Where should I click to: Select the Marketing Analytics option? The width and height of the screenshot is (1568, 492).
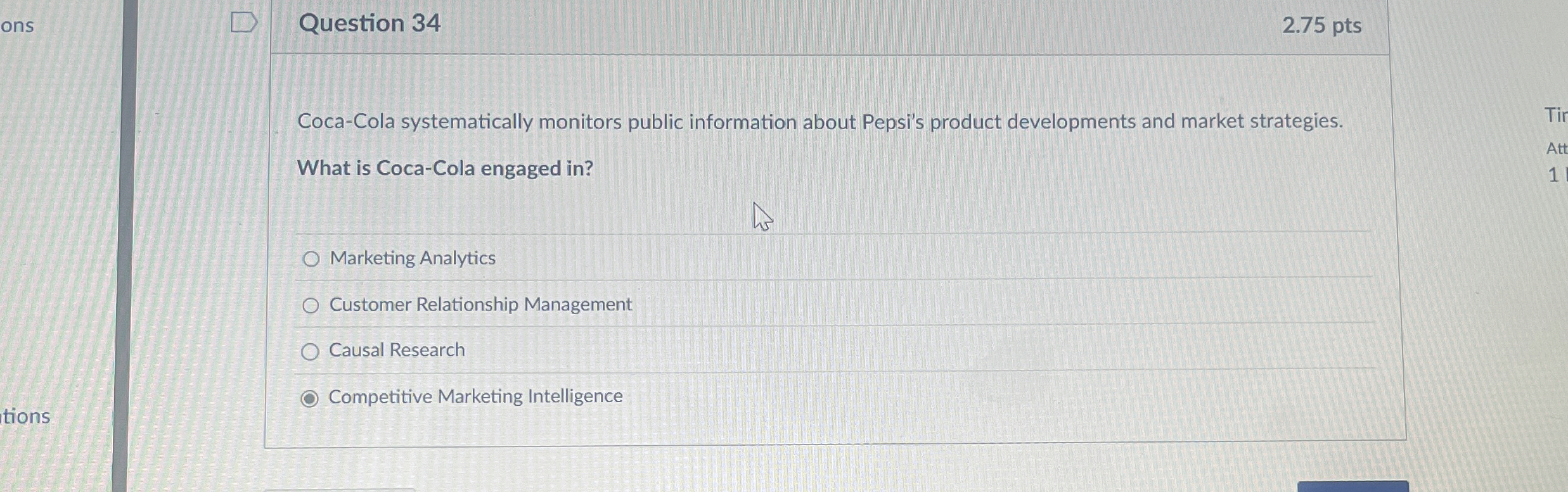tap(311, 259)
